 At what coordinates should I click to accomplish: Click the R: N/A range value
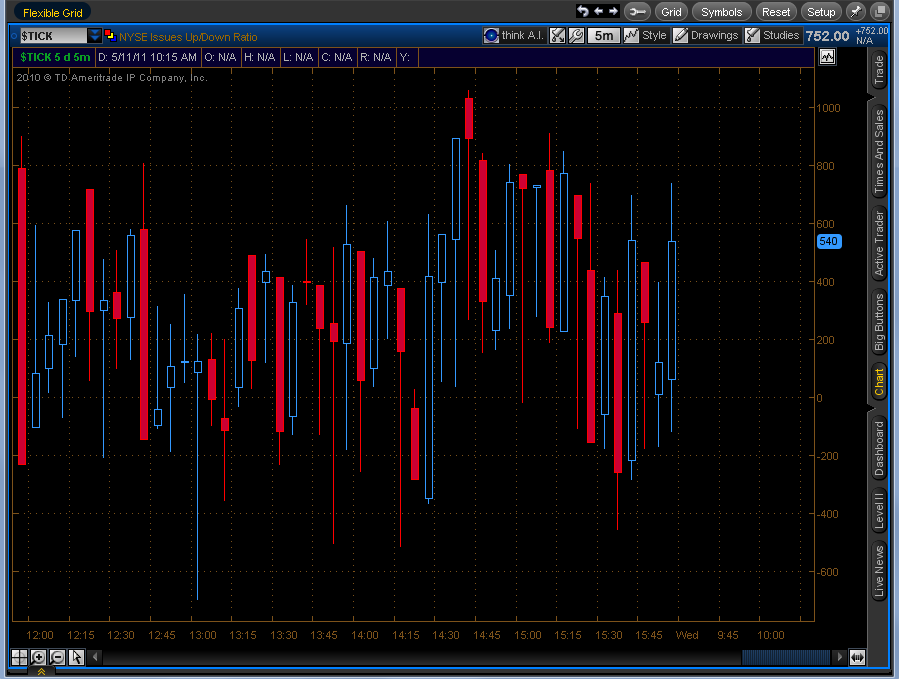[x=376, y=57]
